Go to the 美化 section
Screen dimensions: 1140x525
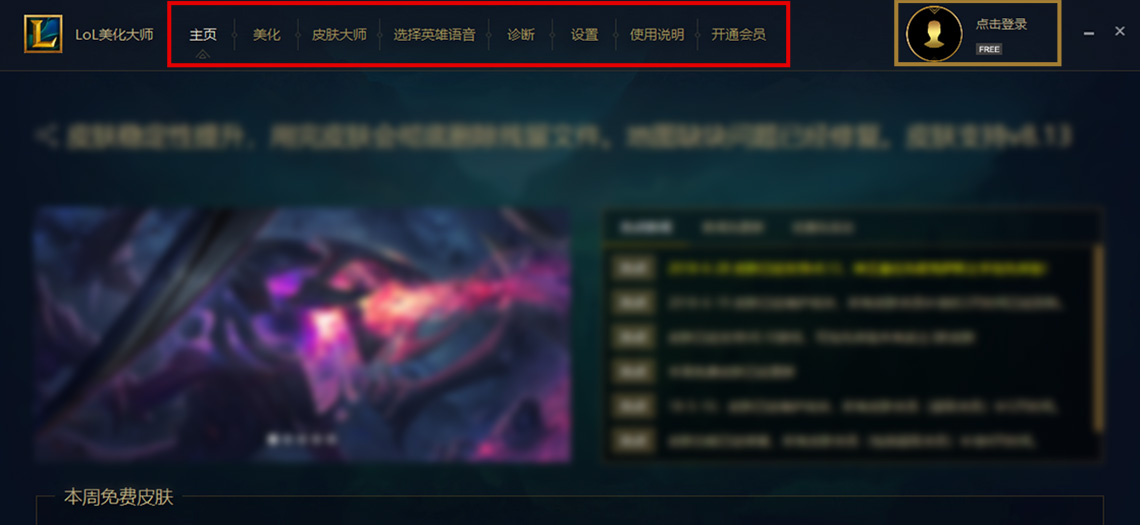point(266,35)
